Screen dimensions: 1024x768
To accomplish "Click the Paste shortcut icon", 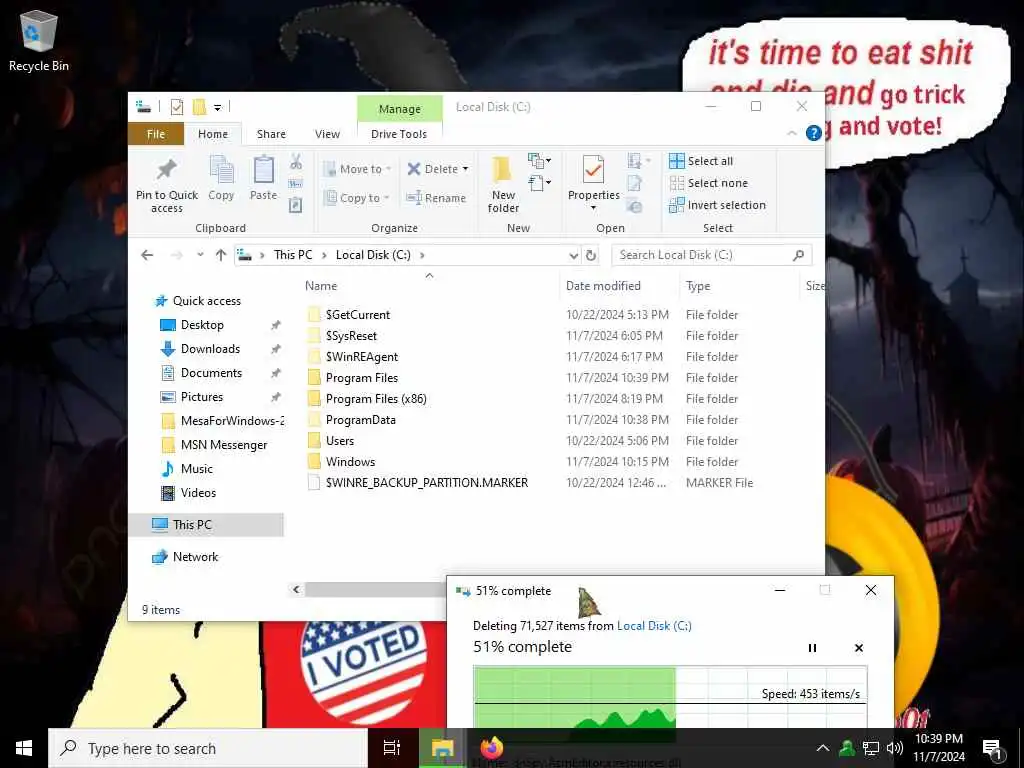I will pyautogui.click(x=296, y=205).
